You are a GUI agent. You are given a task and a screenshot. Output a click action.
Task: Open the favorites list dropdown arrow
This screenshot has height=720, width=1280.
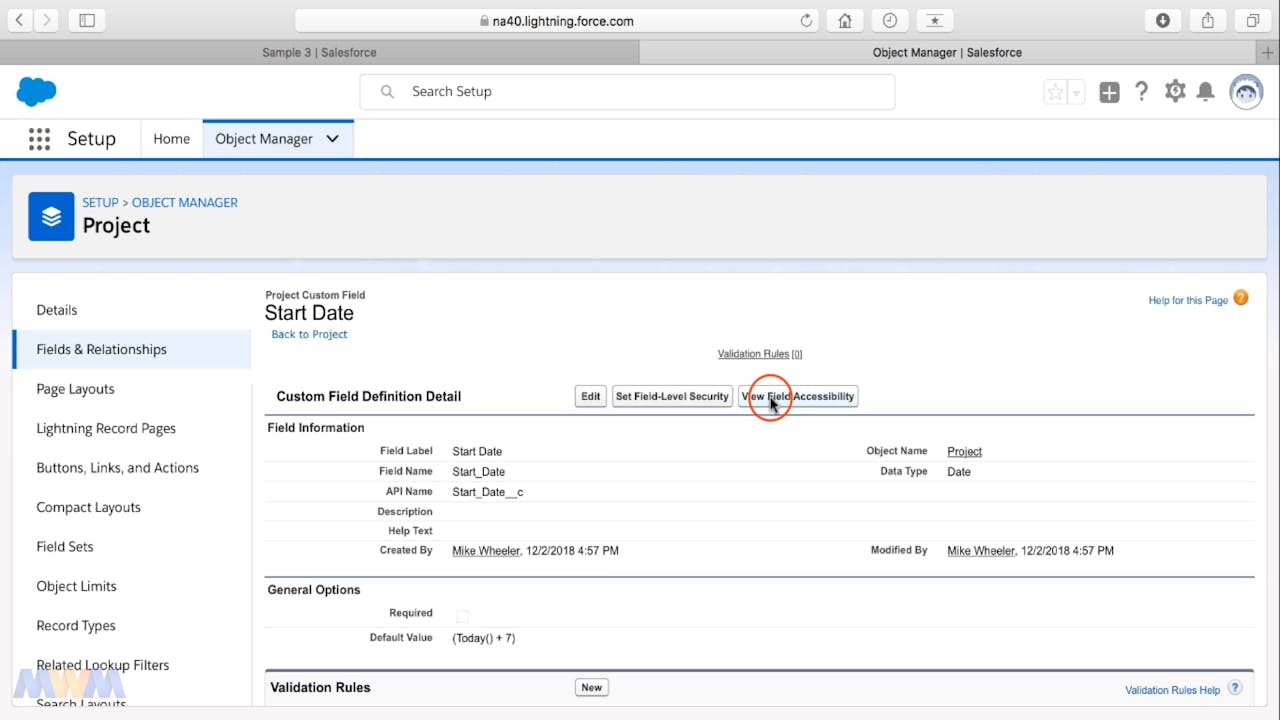[x=1076, y=93]
